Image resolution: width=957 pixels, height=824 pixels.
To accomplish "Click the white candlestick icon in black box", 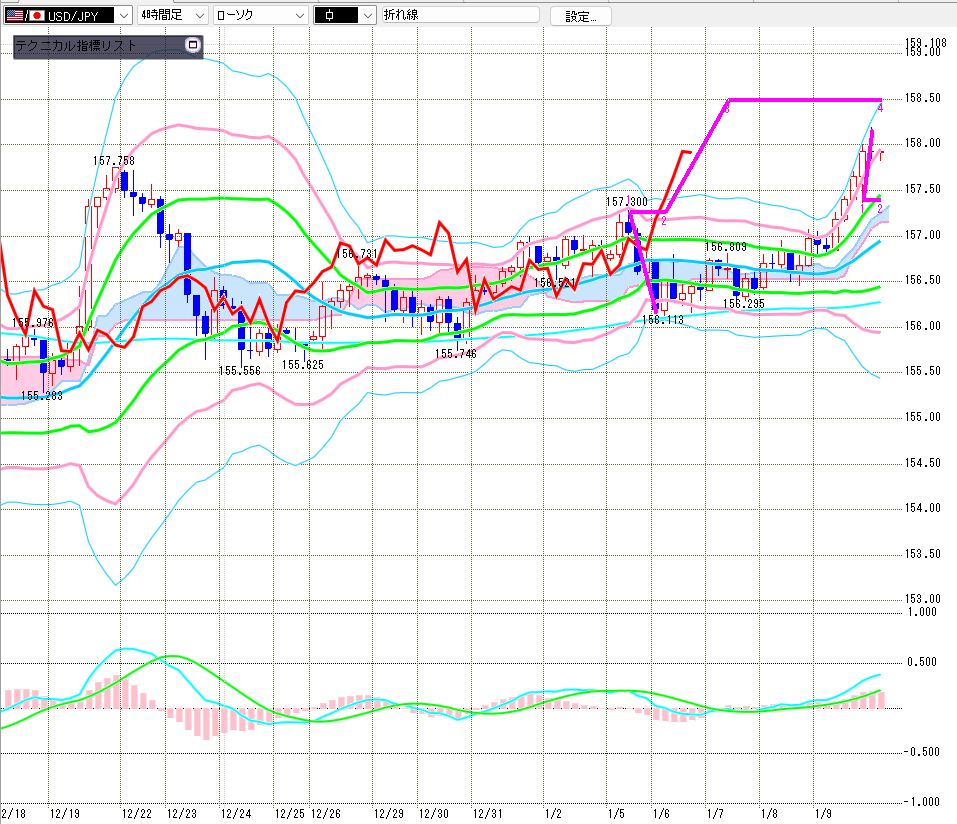I will (x=335, y=15).
